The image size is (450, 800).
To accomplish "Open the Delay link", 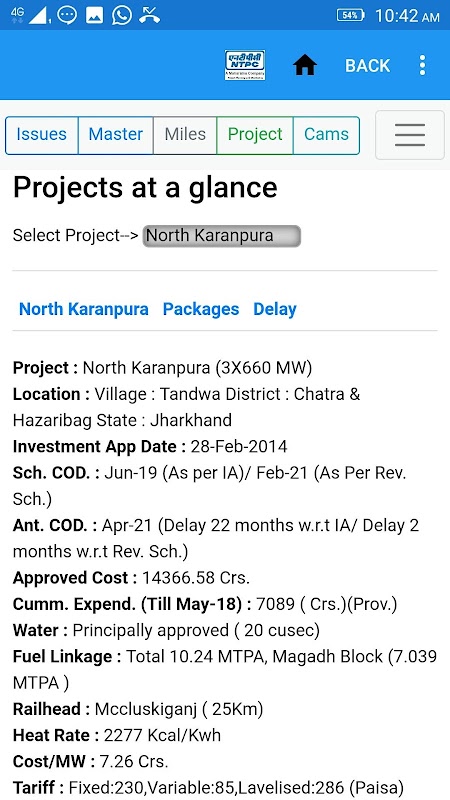I will tap(275, 309).
